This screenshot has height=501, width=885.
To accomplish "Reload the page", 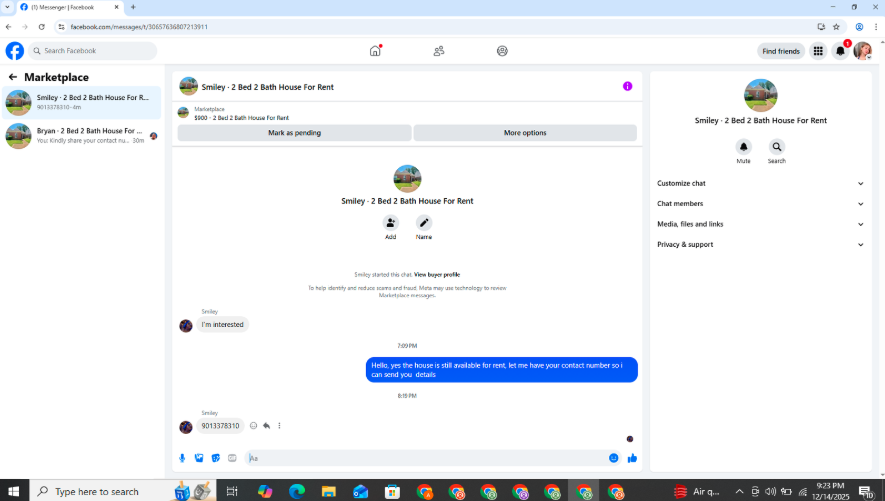I will coord(41,27).
